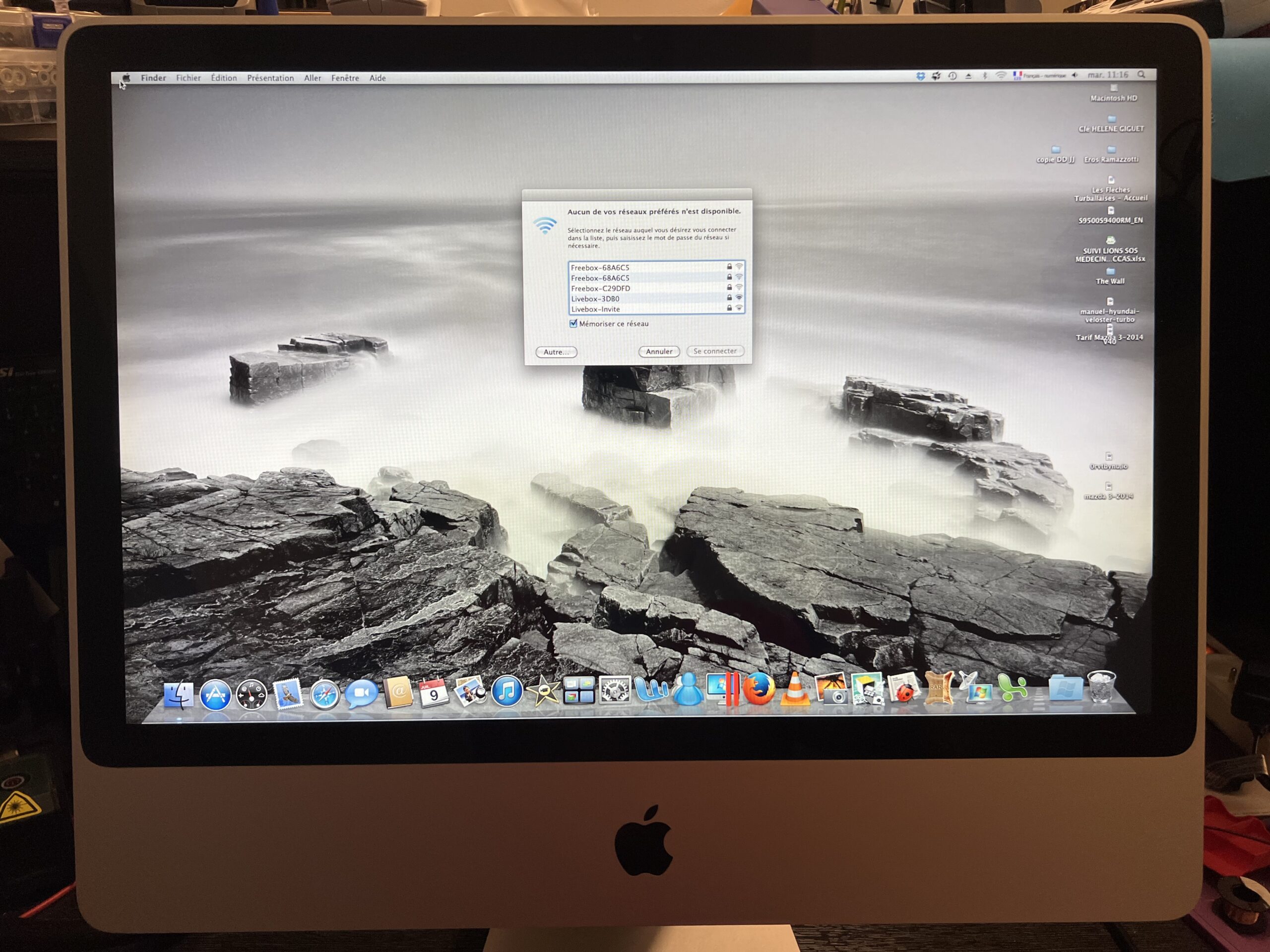Screen dimensions: 1270x952
Task: Click the Bluetooth status icon
Action: coord(985,76)
